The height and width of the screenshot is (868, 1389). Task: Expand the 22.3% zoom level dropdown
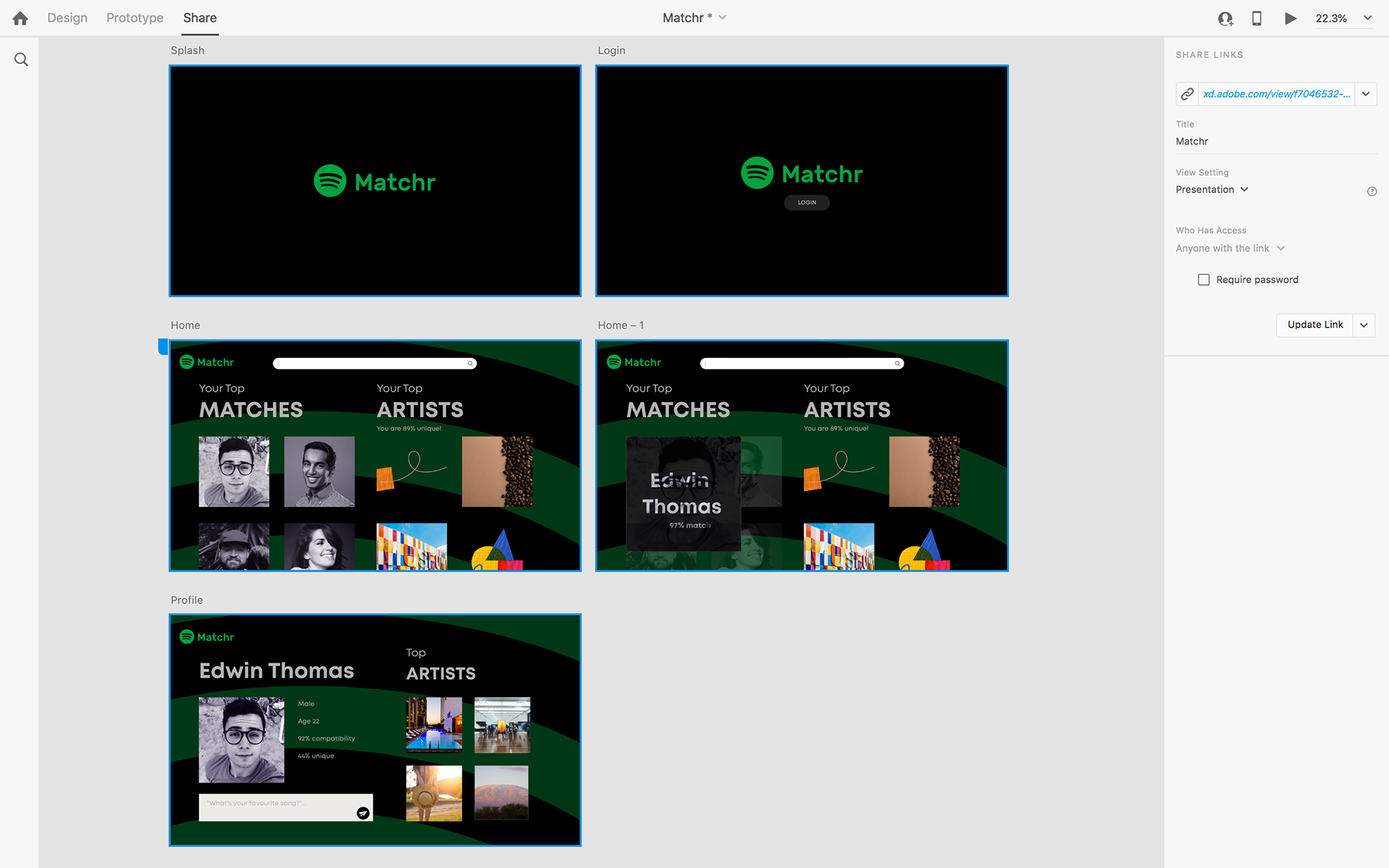point(1367,18)
